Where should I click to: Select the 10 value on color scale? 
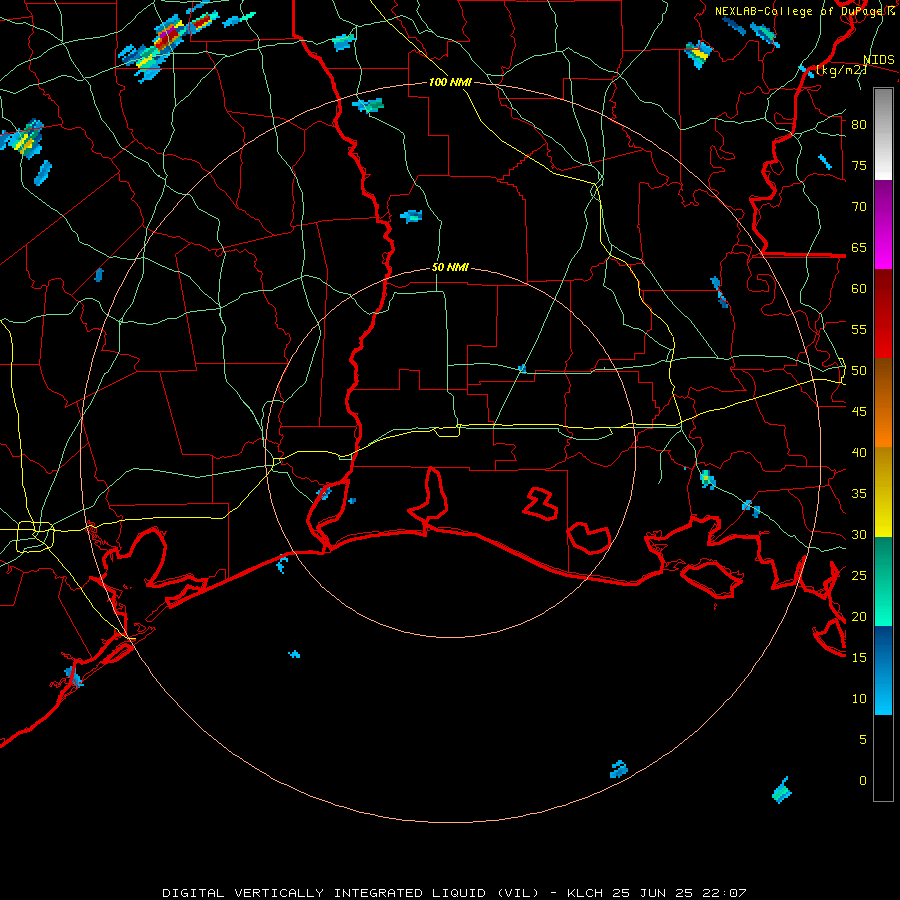point(859,699)
